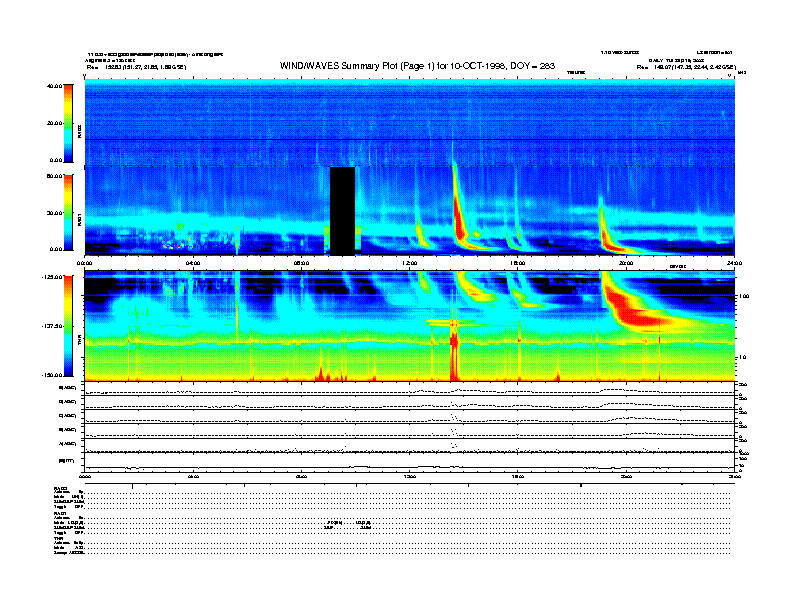This screenshot has height=612, width=792.
Task: Click the 16:00 tick under RAD1 spectrogram
Action: pyautogui.click(x=518, y=263)
